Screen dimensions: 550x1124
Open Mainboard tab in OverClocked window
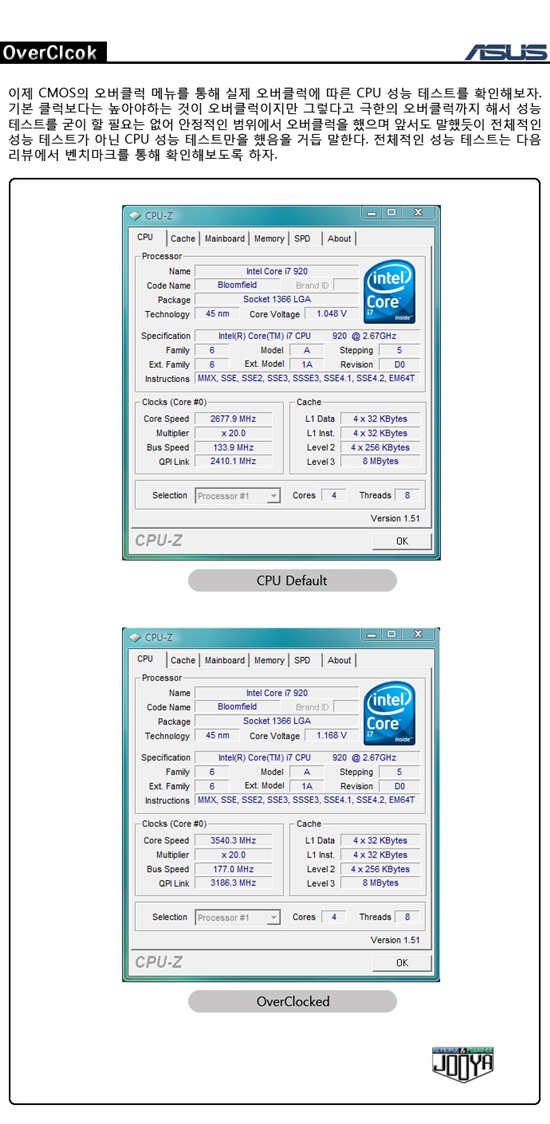[224, 660]
